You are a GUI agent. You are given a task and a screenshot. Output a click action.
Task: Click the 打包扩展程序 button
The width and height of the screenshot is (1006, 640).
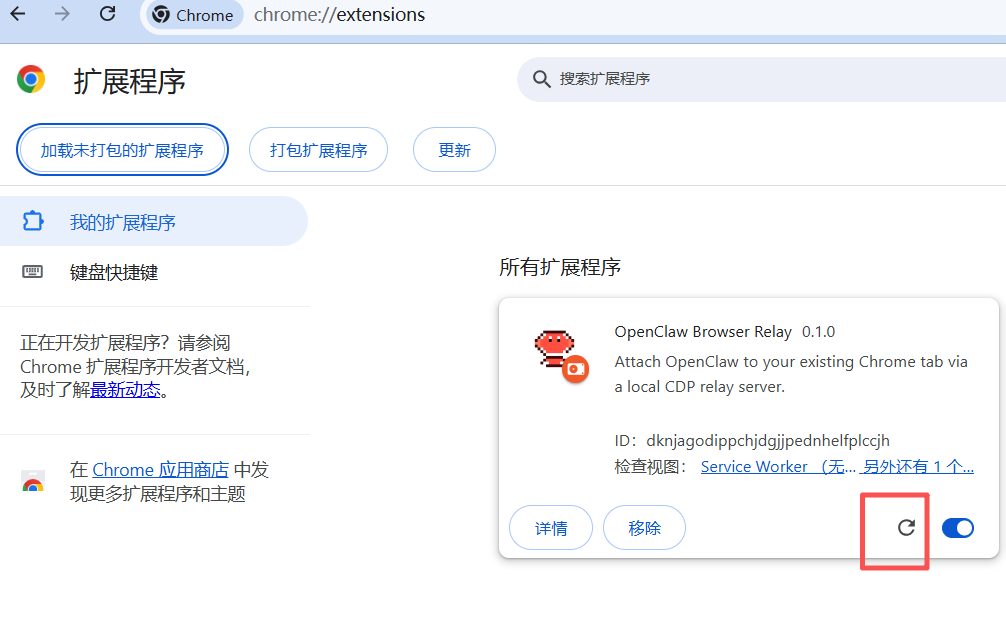coord(318,149)
